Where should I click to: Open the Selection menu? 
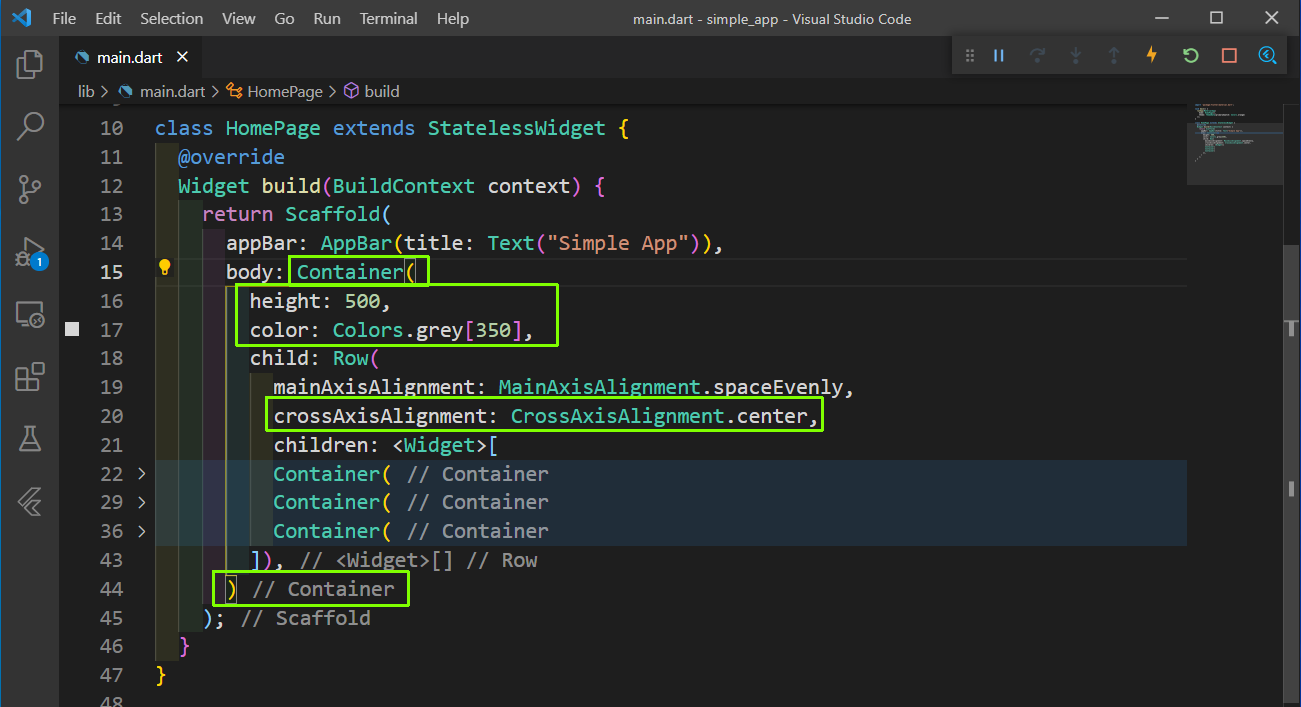tap(172, 19)
